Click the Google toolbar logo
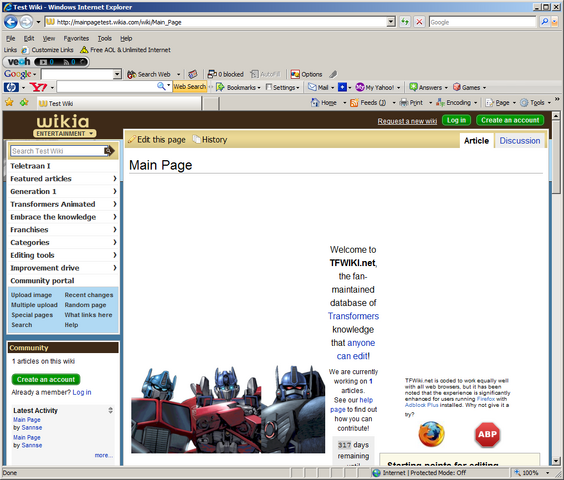The height and width of the screenshot is (480, 564). pyautogui.click(x=18, y=74)
